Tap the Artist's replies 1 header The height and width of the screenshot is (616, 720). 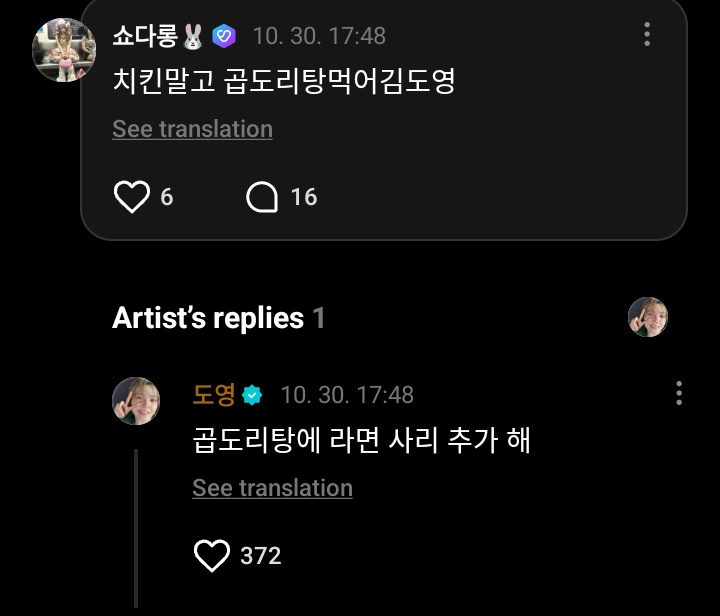[x=219, y=318]
